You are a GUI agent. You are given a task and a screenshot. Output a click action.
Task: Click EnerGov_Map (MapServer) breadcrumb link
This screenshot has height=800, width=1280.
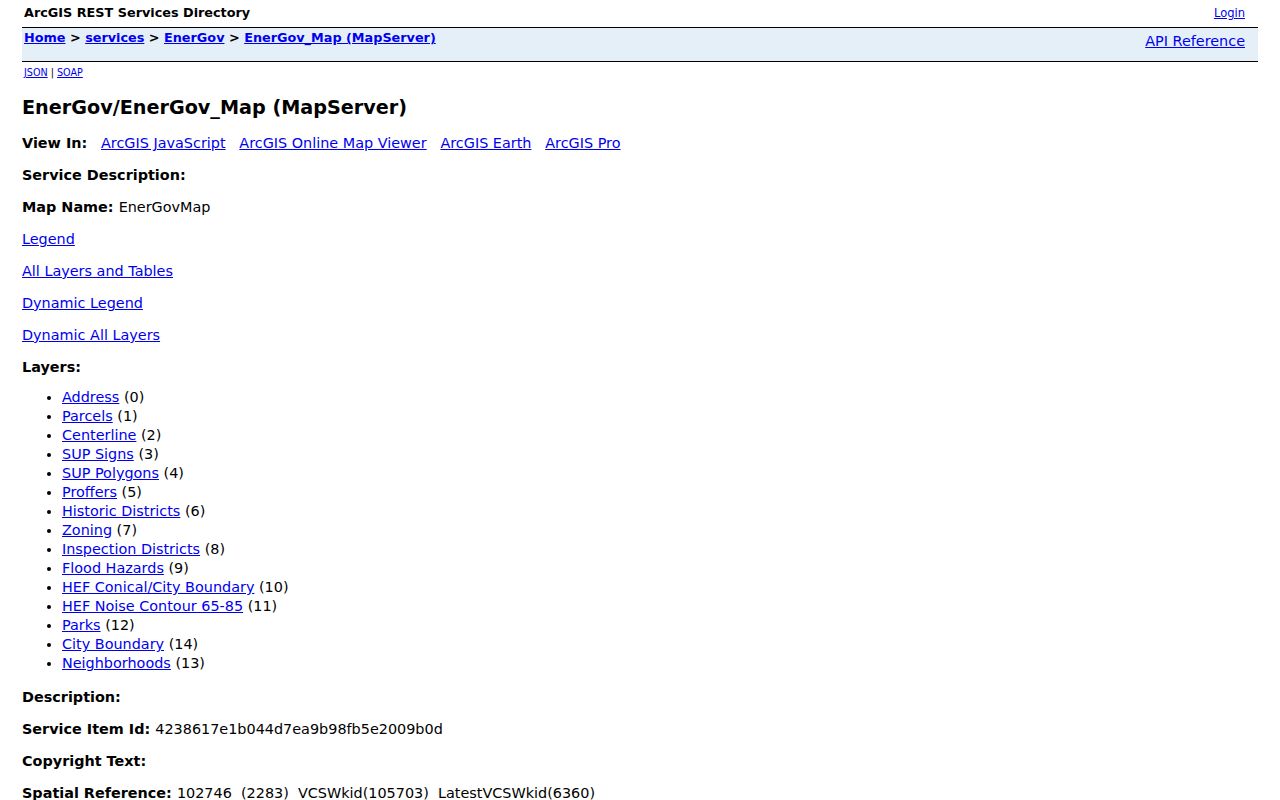pos(340,38)
